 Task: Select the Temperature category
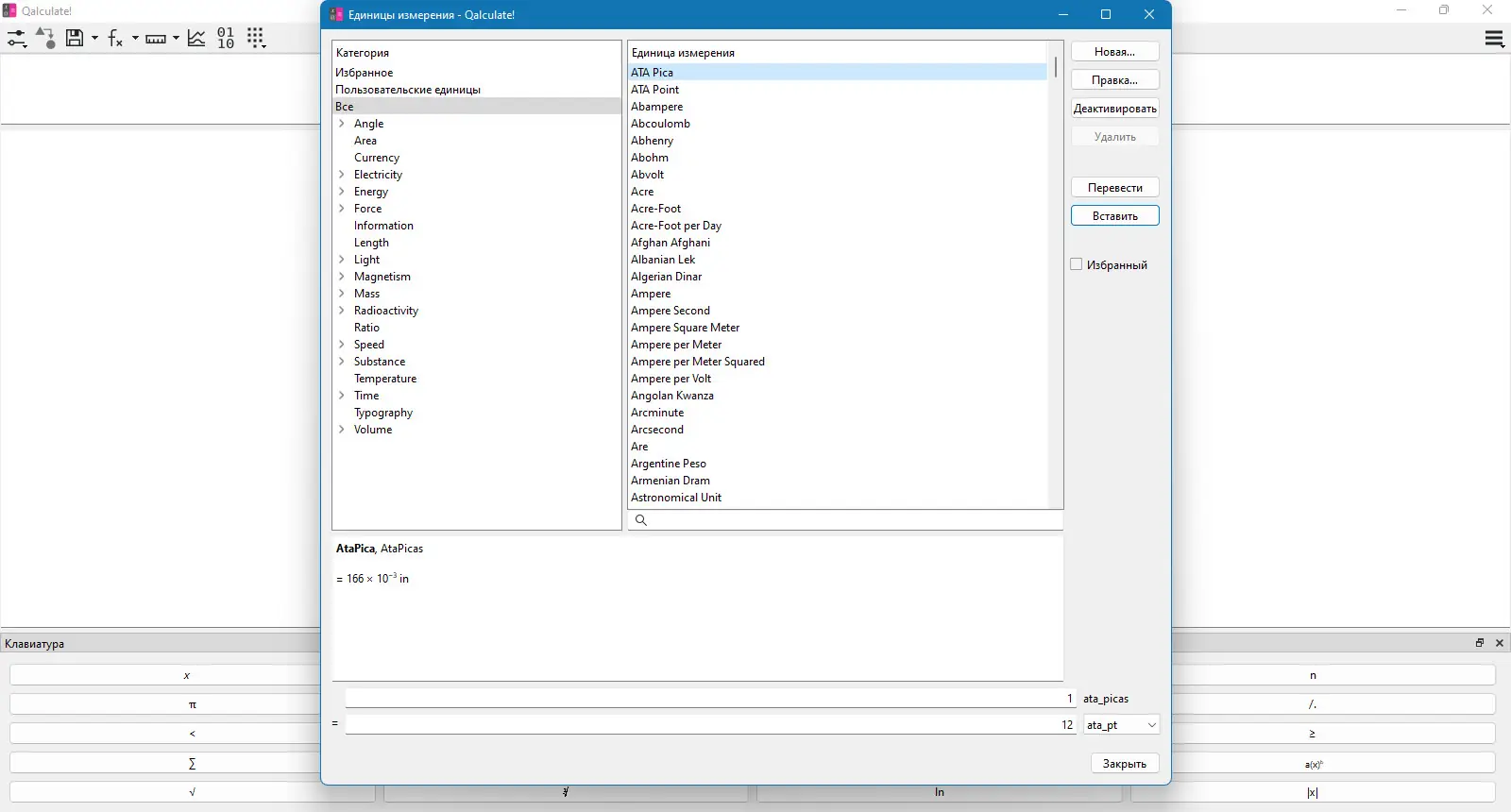(x=385, y=379)
